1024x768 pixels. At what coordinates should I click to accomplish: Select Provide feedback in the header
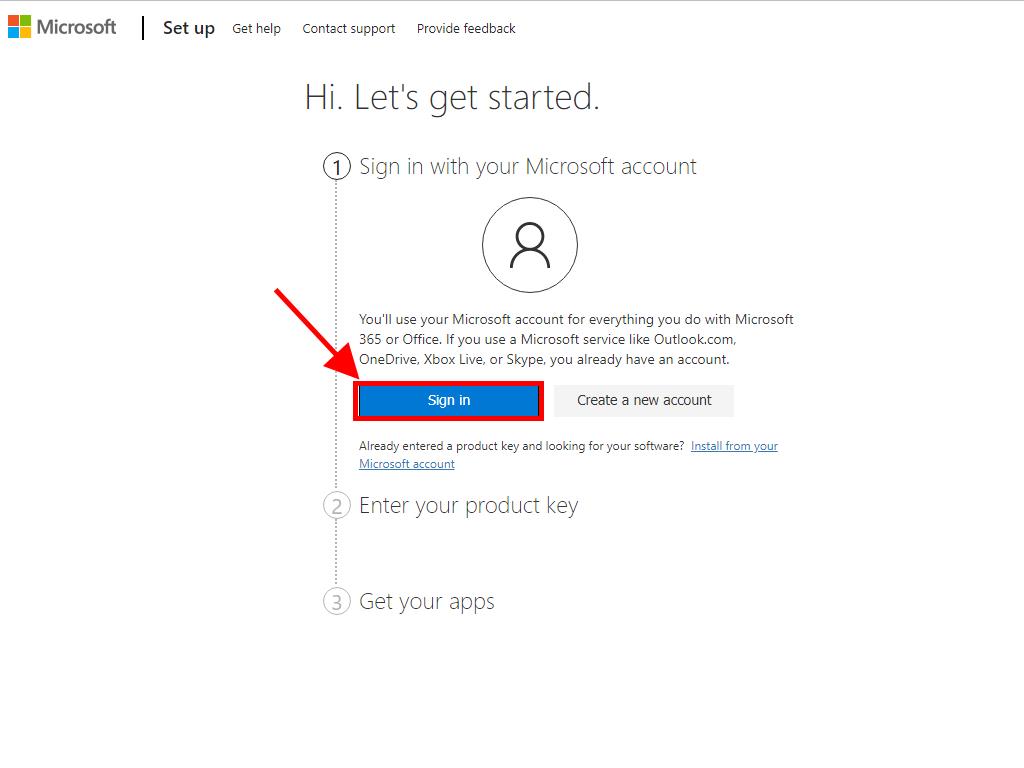(x=466, y=29)
